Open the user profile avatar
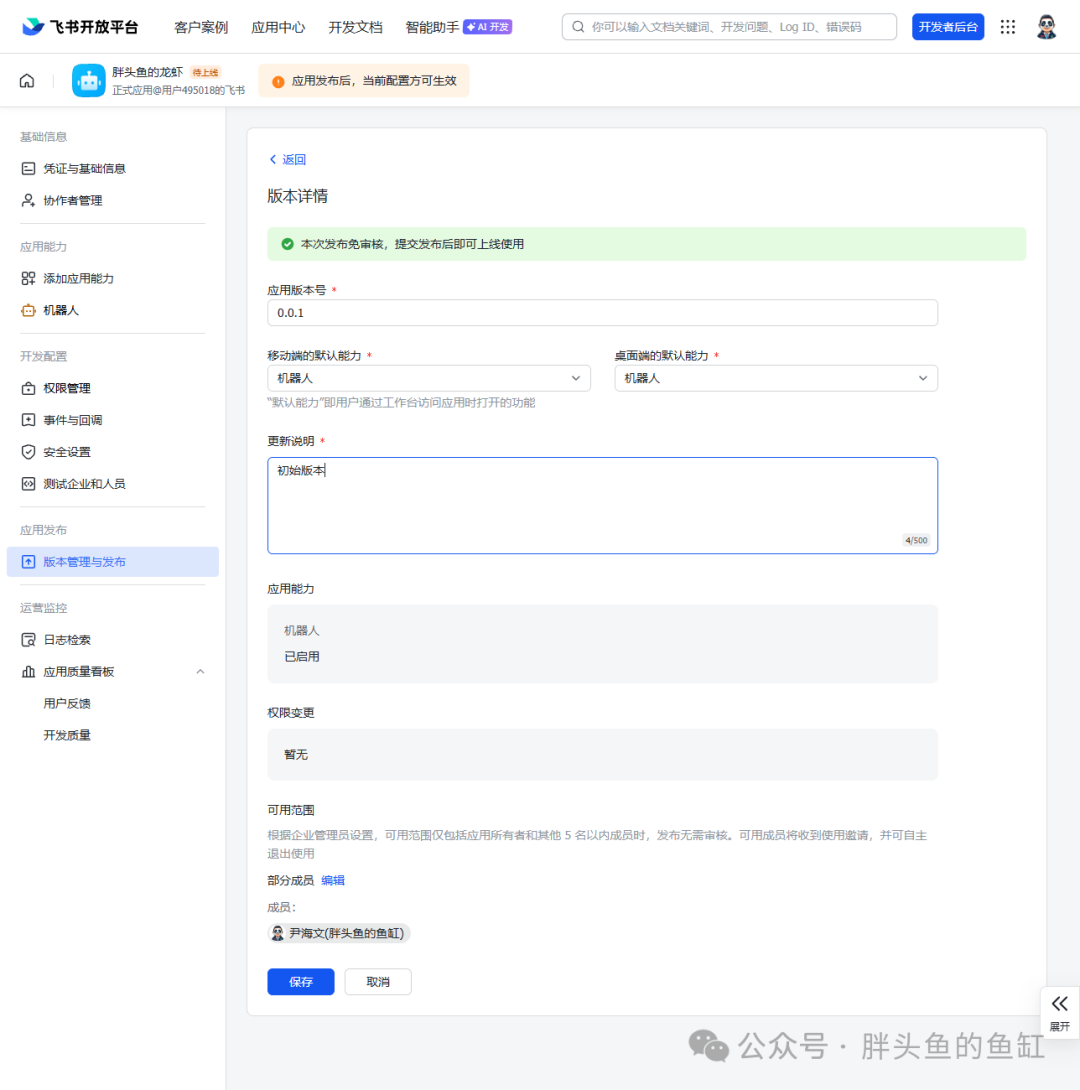Screen dimensions: 1080x1090 [1047, 27]
